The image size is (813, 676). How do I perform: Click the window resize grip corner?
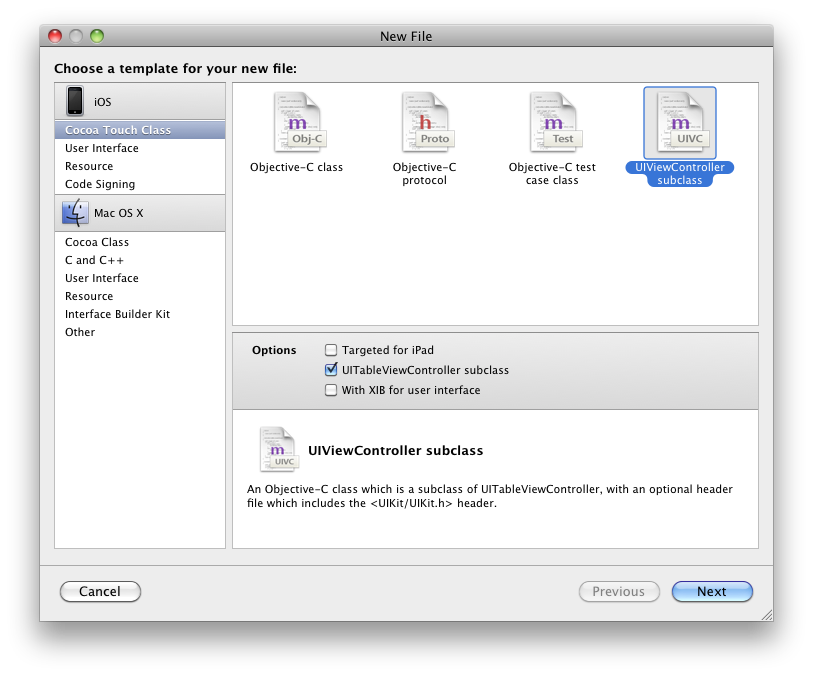coord(767,615)
